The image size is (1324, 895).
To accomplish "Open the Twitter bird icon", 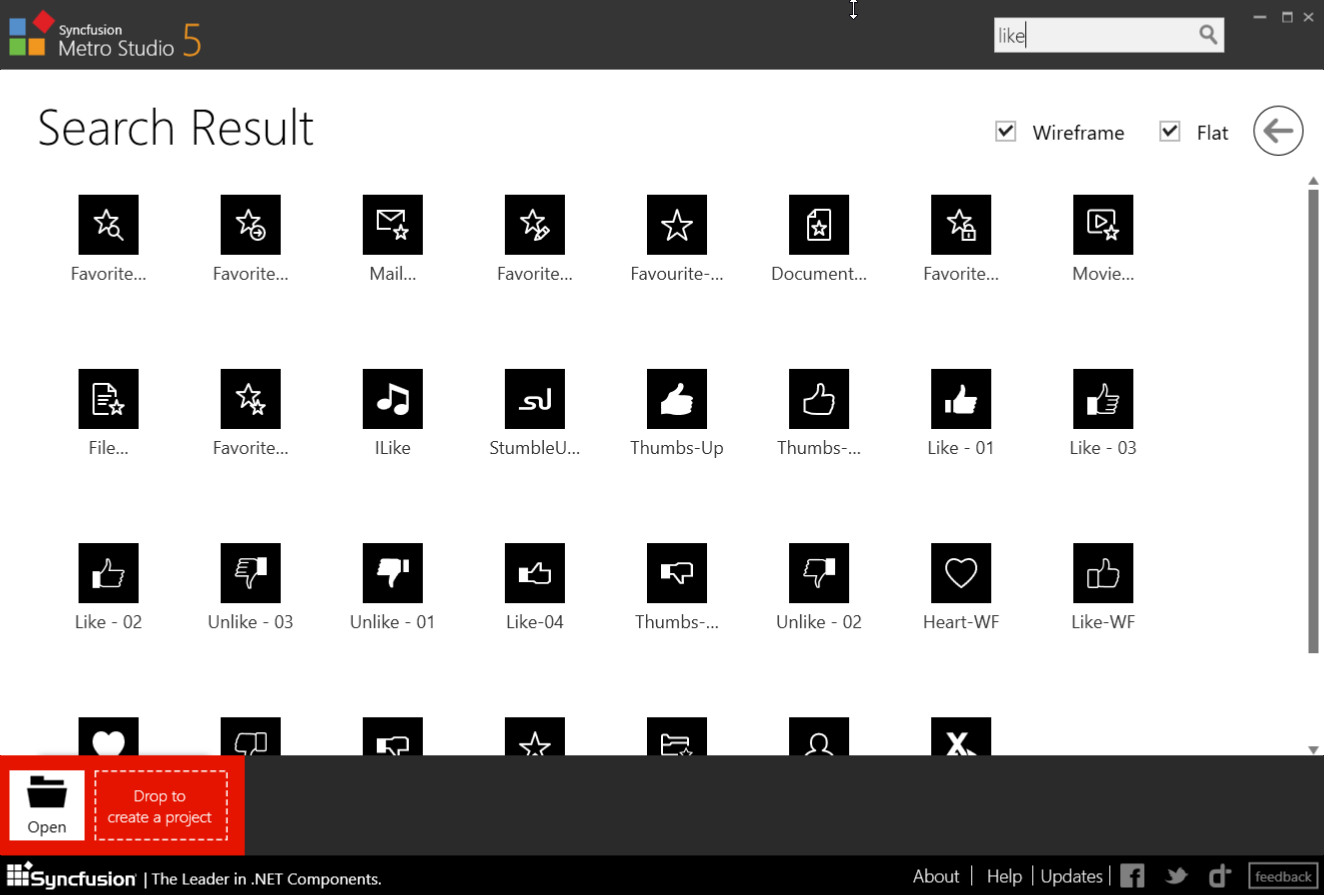I will (x=1176, y=876).
